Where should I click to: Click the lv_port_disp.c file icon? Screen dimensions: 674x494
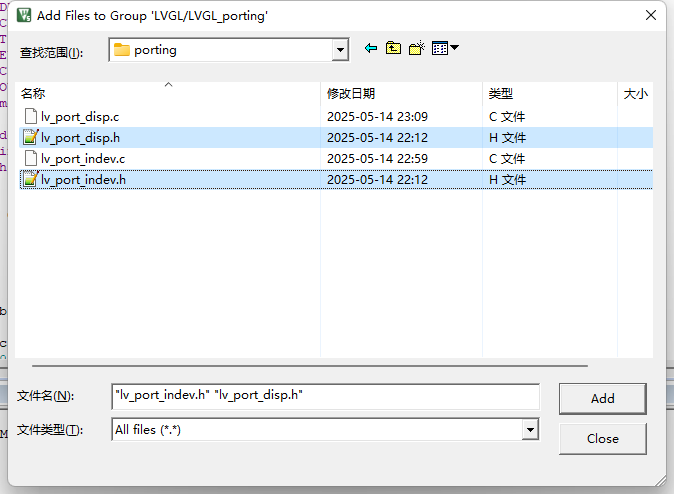pyautogui.click(x=31, y=117)
